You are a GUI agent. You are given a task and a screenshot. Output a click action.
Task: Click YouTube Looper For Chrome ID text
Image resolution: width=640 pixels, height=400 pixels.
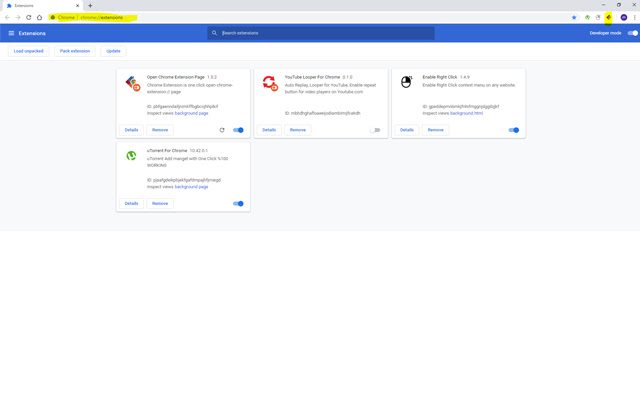tap(322, 113)
